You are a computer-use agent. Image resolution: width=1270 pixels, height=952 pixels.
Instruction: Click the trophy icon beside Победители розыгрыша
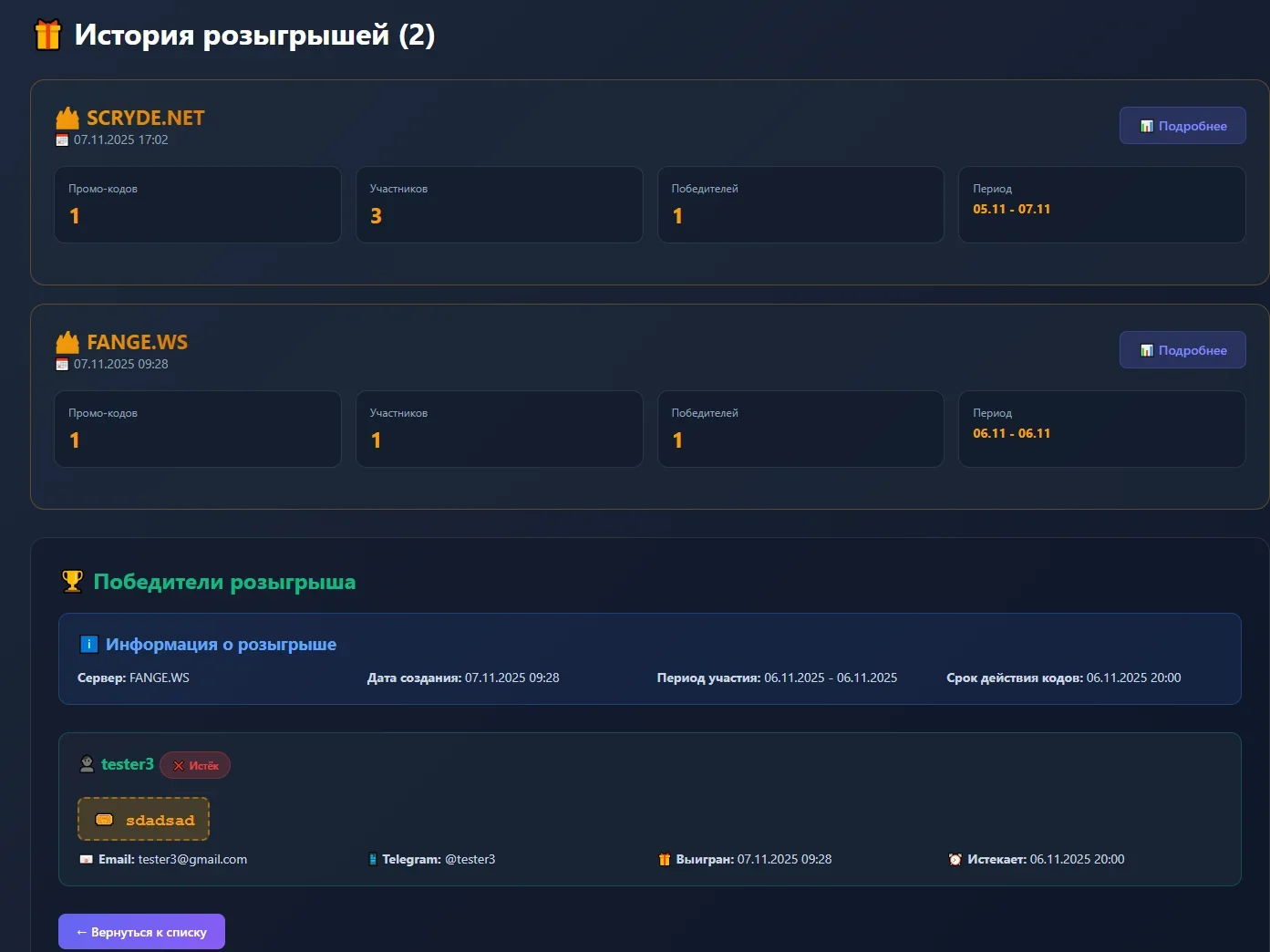pos(72,582)
